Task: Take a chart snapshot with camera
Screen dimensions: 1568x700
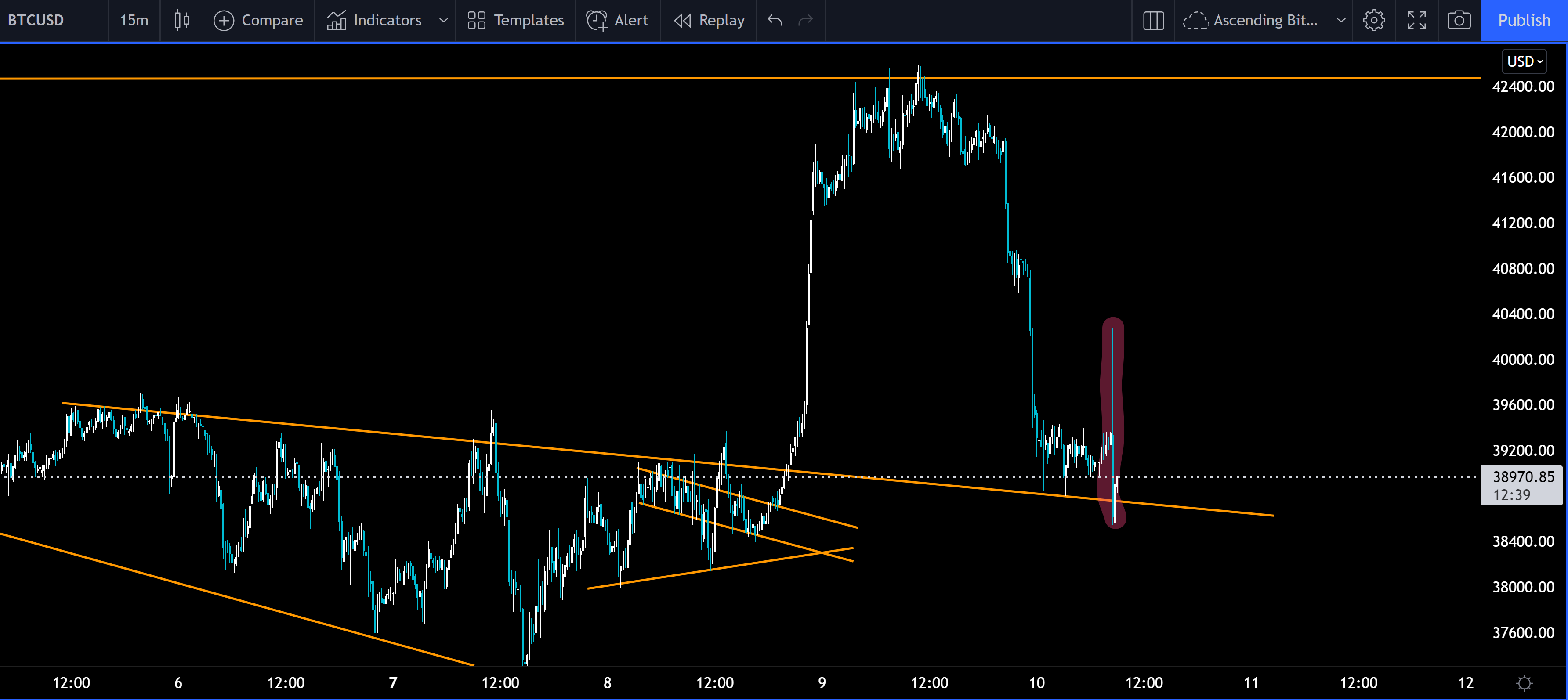Action: point(1459,20)
